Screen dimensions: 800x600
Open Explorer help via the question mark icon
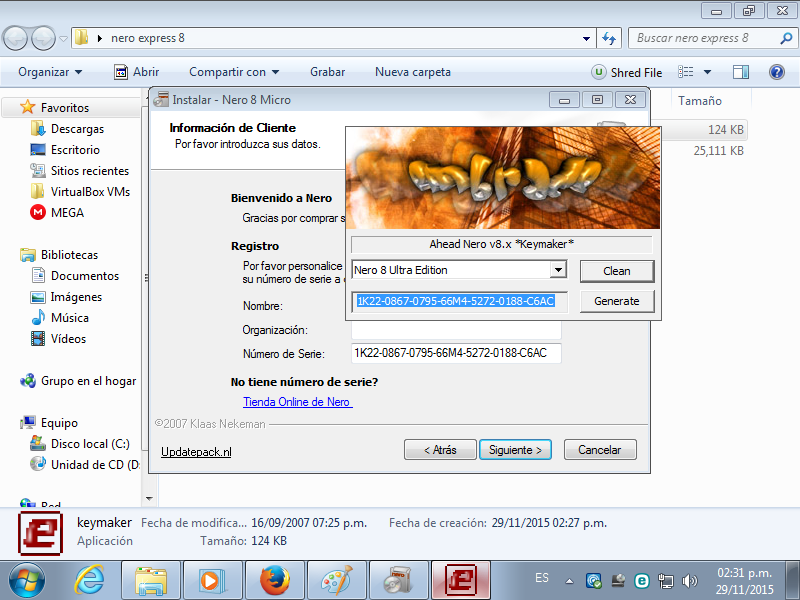click(777, 72)
